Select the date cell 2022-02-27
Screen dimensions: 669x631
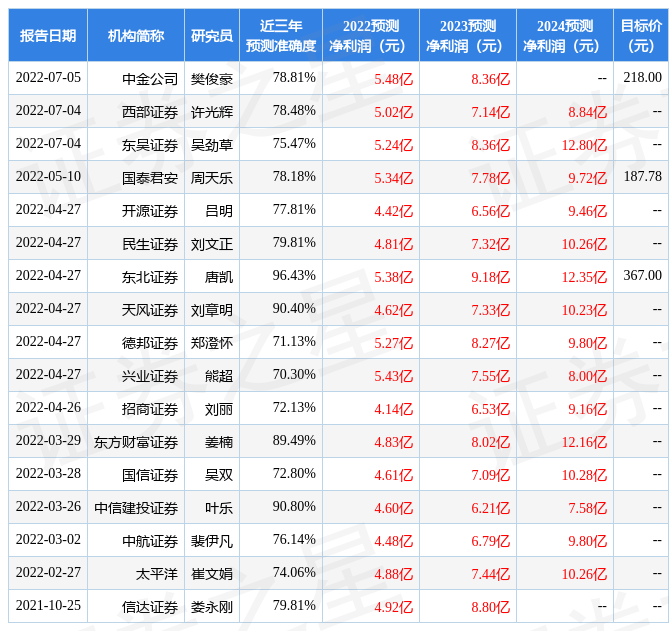pos(48,572)
